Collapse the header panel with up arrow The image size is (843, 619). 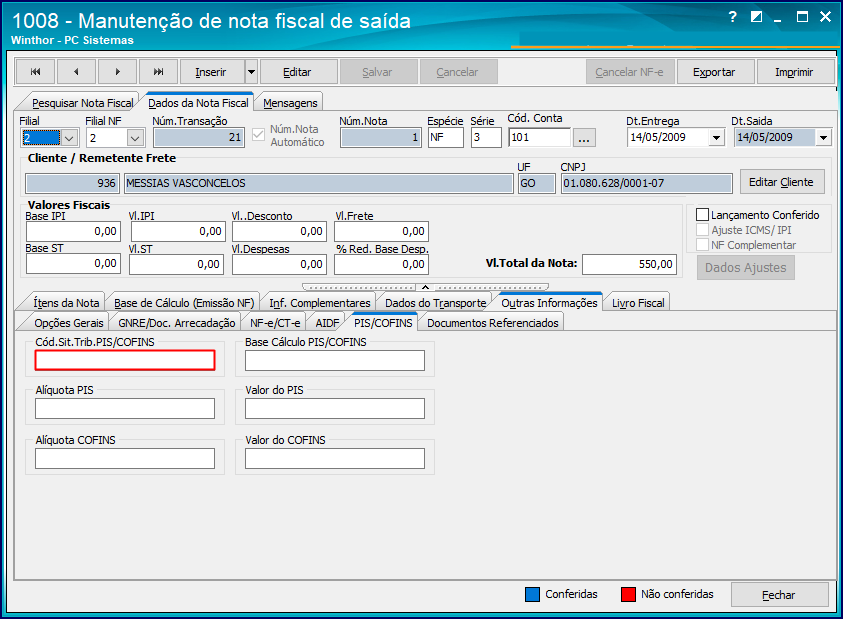coord(425,287)
